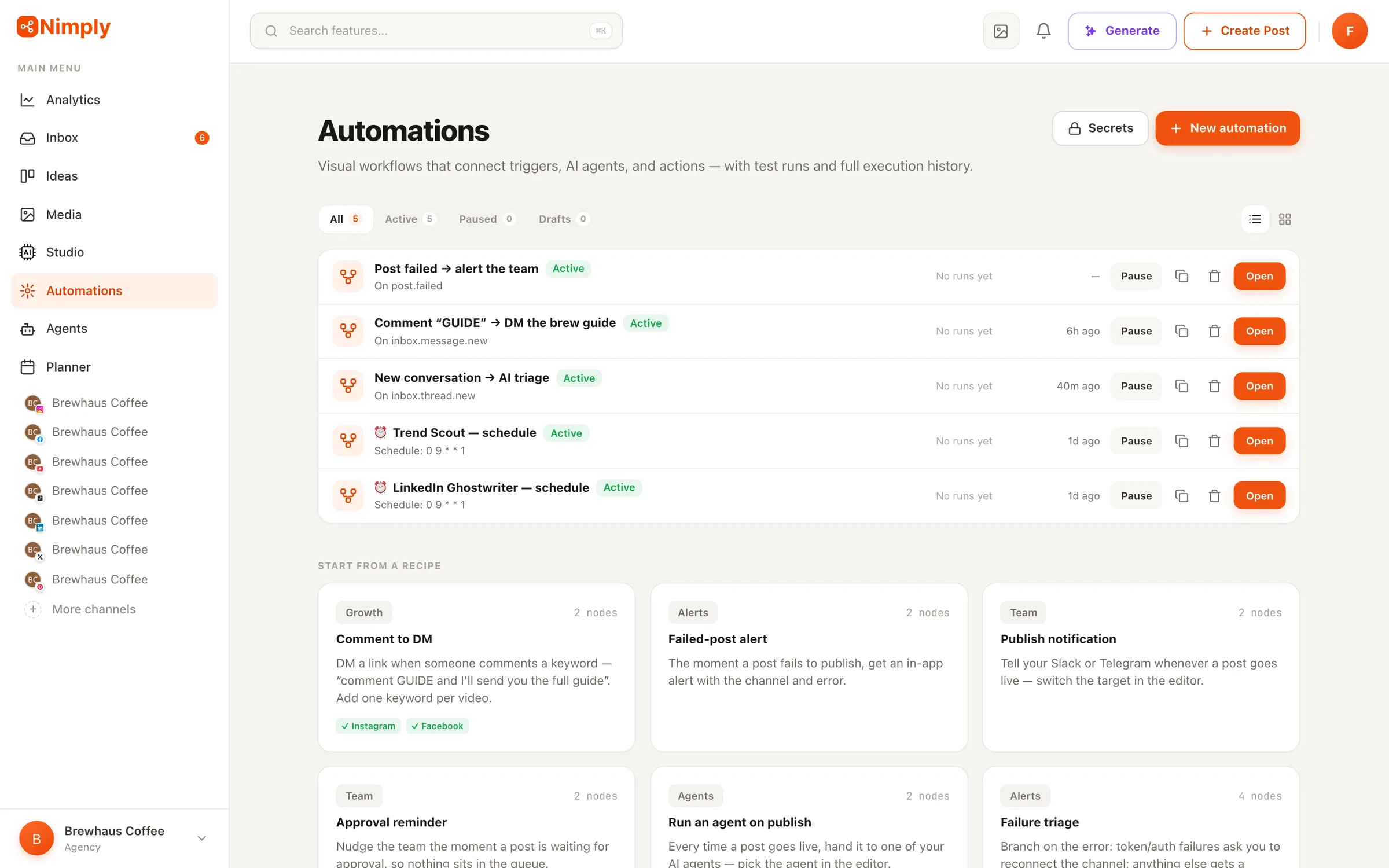Screen dimensions: 1389x868
Task: Open notifications bell
Action: tap(1043, 31)
